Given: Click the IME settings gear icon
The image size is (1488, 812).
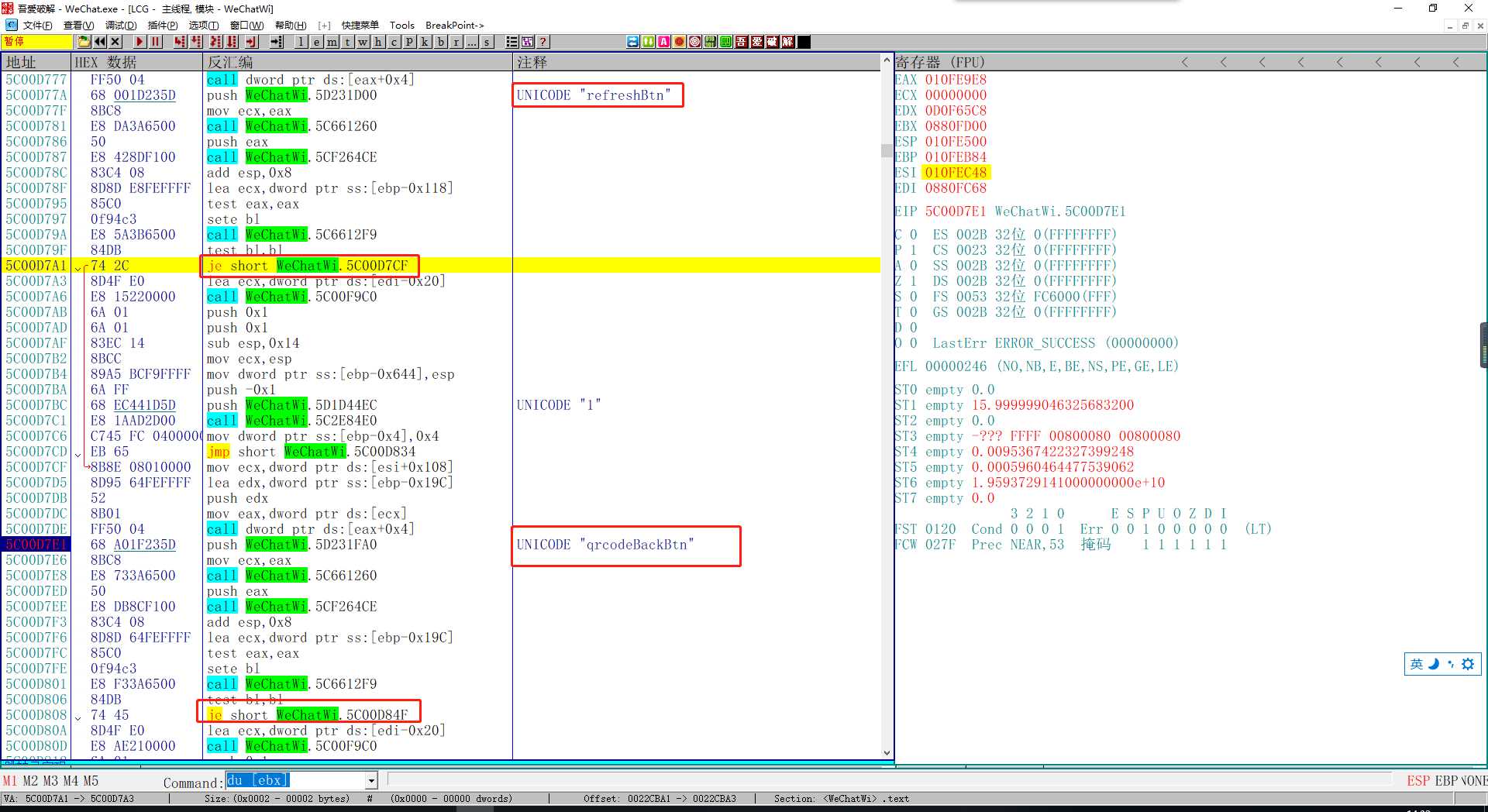Looking at the screenshot, I should [x=1468, y=664].
